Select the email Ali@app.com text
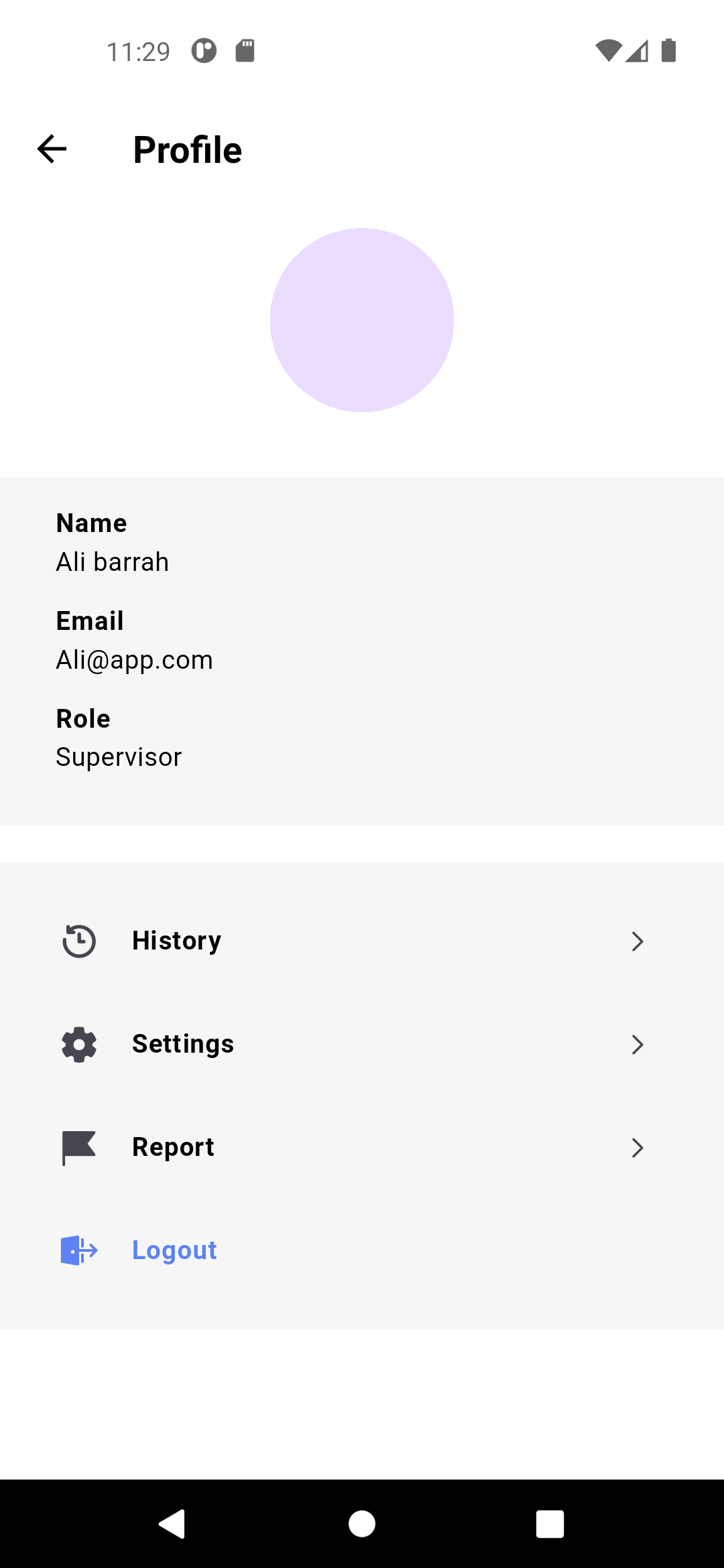 [134, 660]
